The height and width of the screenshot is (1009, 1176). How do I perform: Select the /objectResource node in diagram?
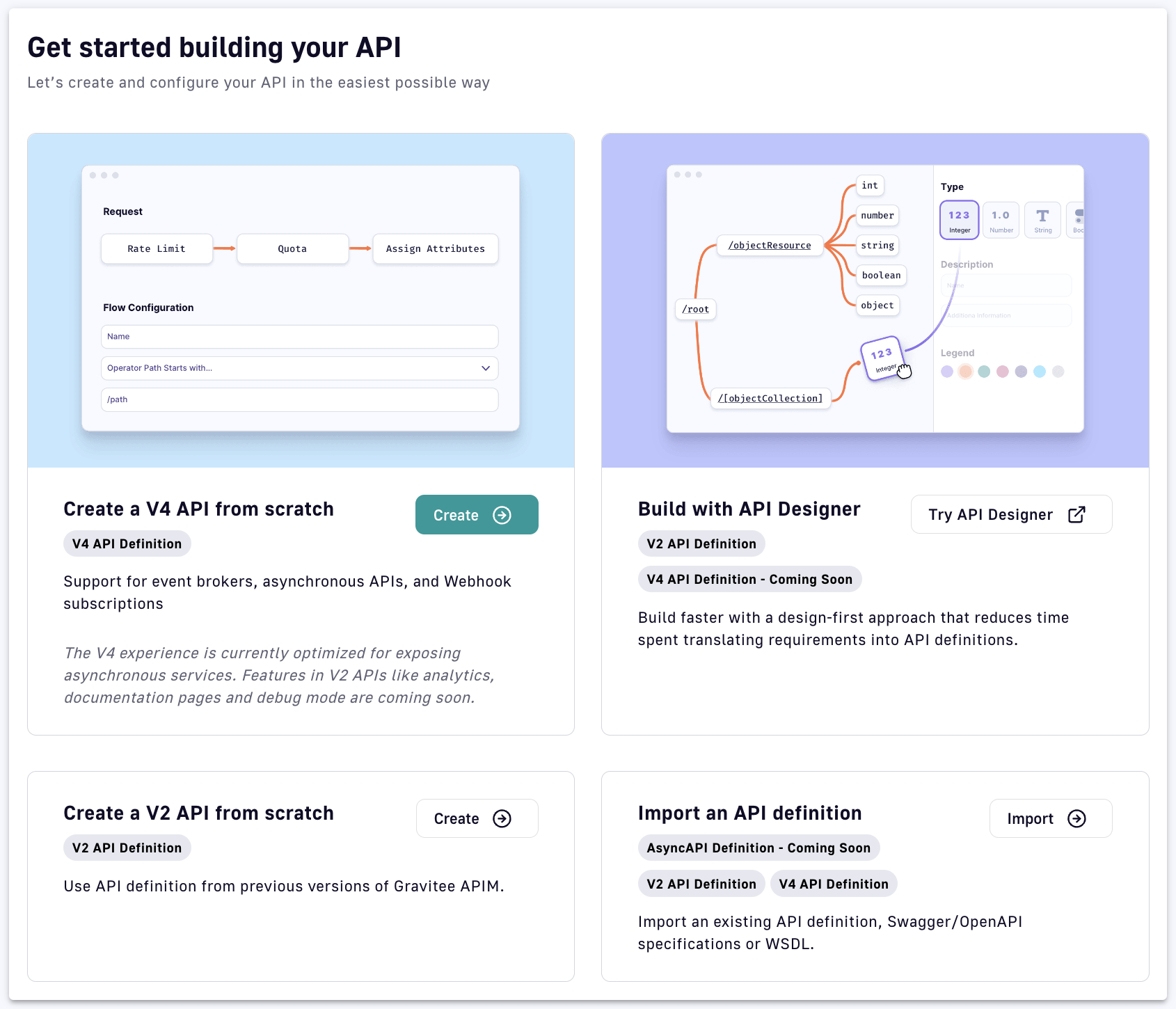[769, 246]
